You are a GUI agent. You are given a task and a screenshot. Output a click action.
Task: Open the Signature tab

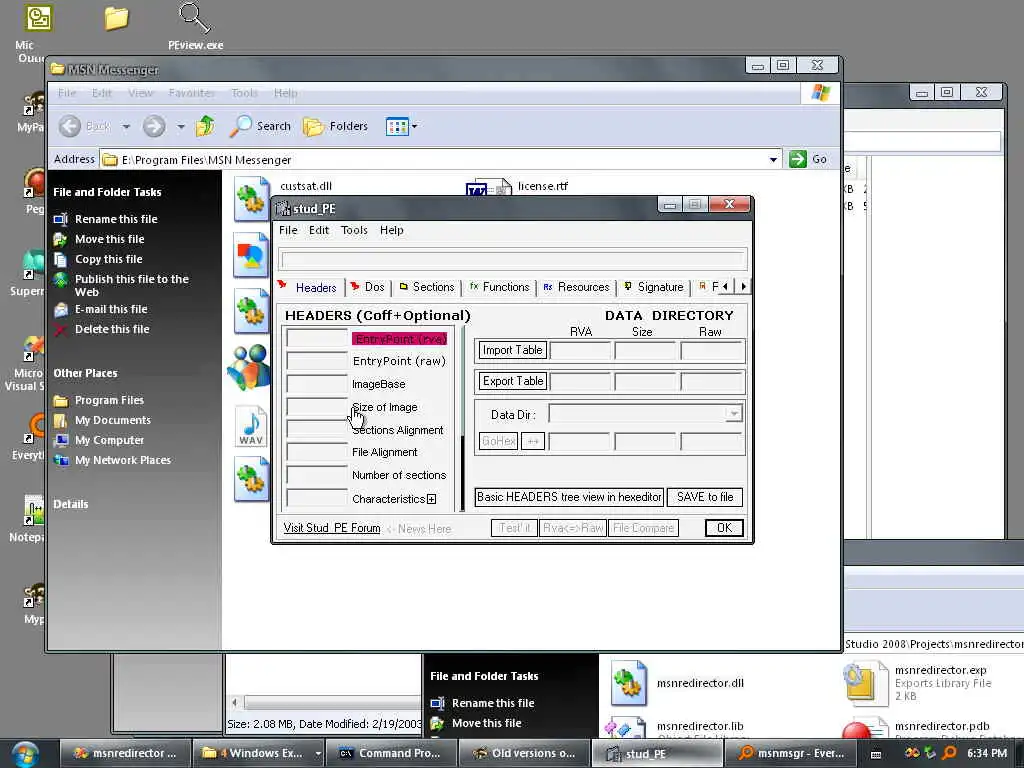653,287
